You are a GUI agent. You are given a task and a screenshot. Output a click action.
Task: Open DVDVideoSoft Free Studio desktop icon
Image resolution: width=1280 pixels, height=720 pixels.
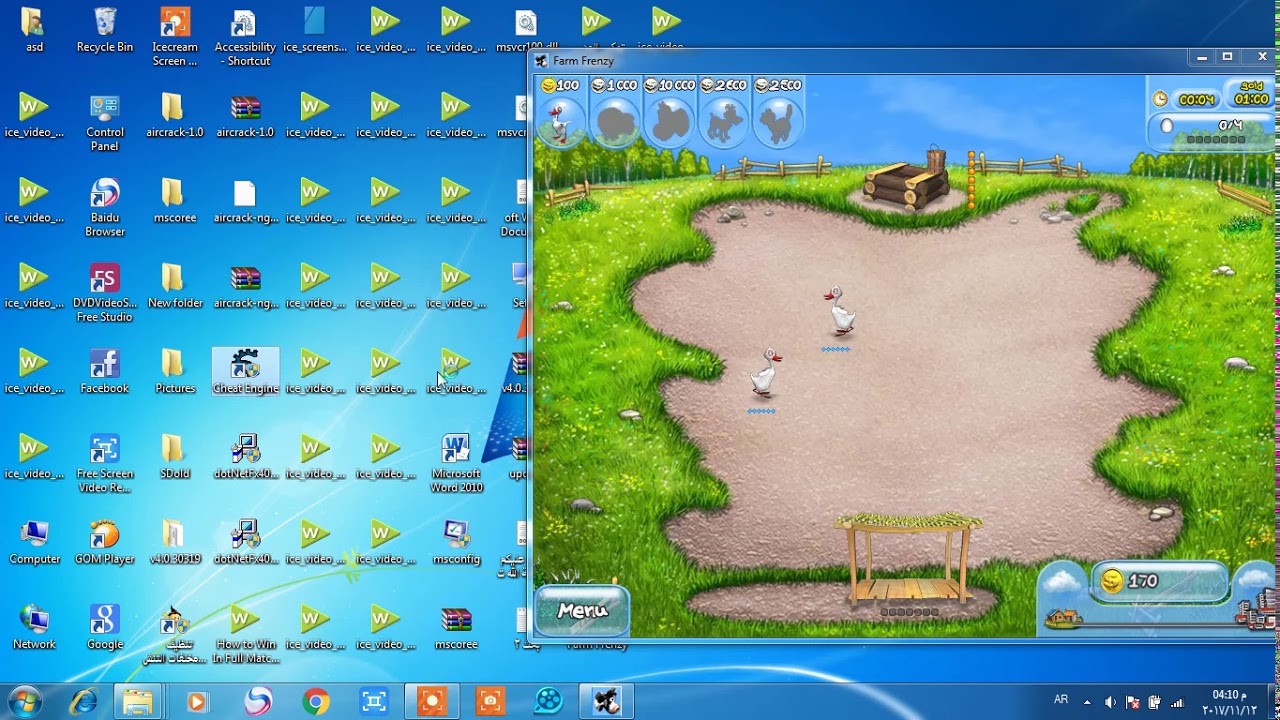coord(105,294)
